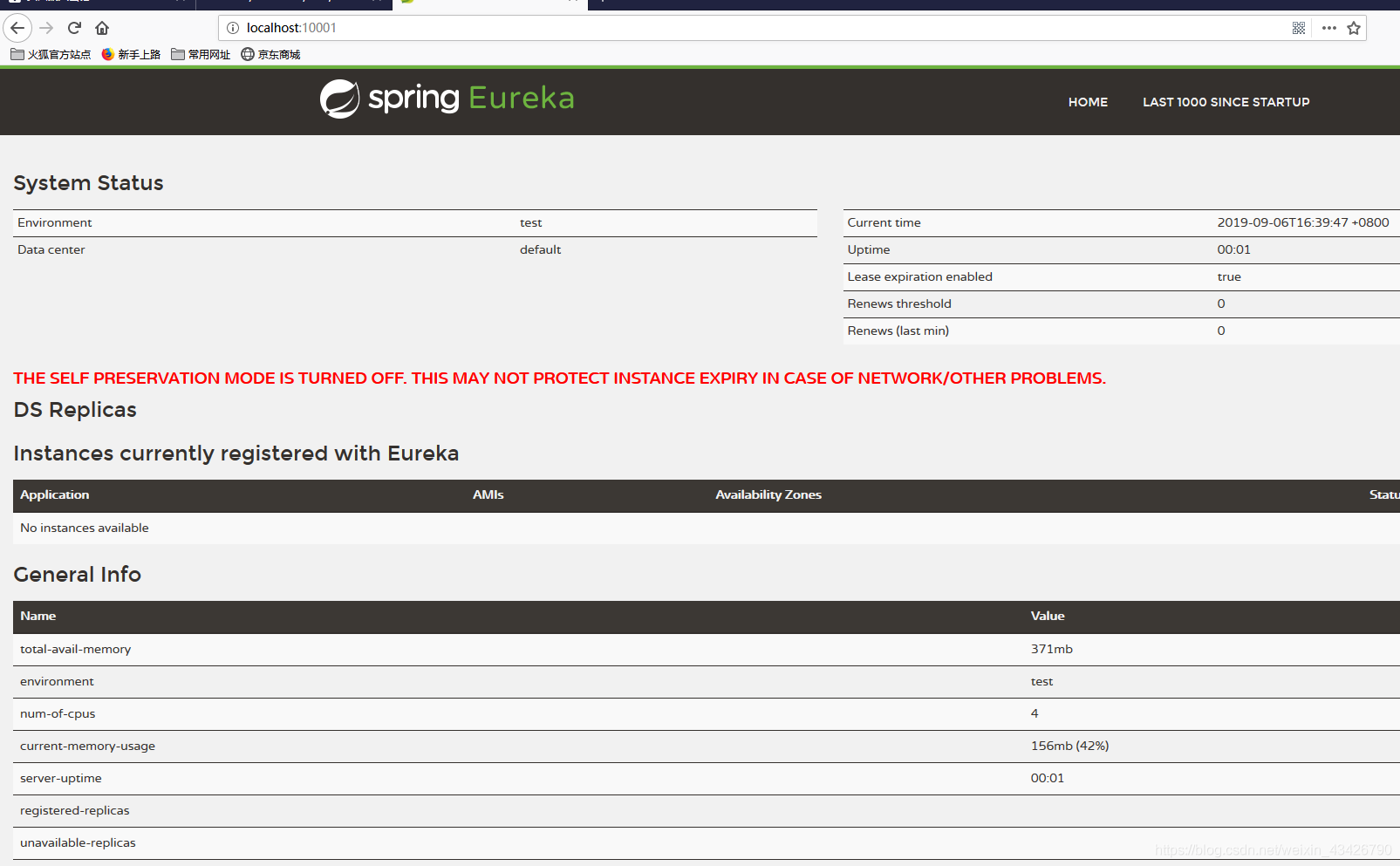The image size is (1400, 866).
Task: Click the General Info heading
Action: [x=77, y=575]
